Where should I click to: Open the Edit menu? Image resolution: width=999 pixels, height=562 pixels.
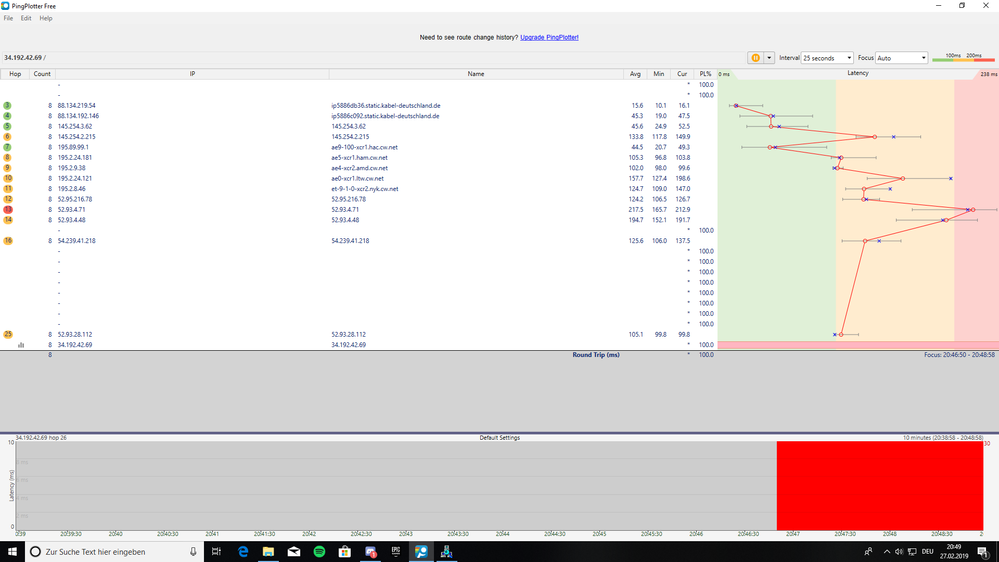(x=26, y=18)
